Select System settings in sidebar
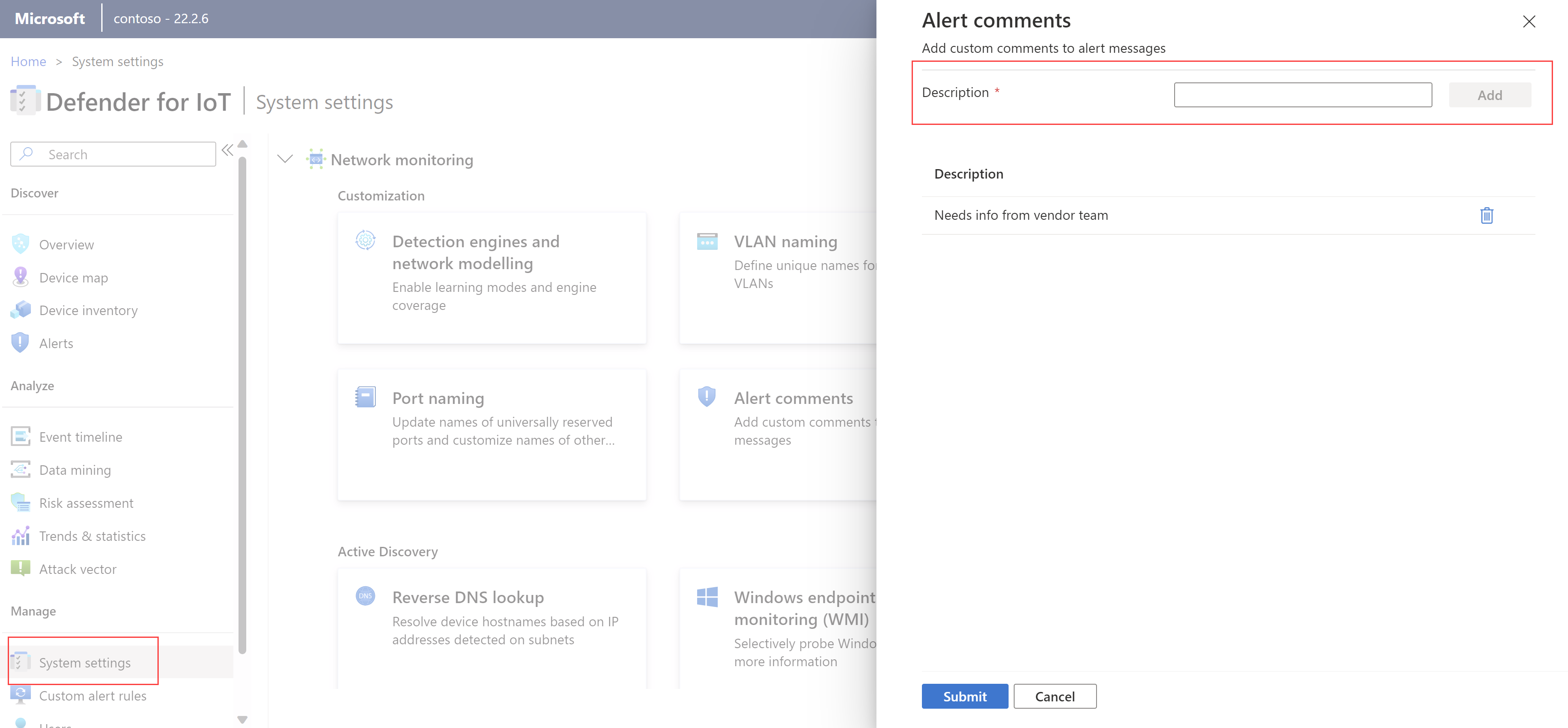Image resolution: width=1568 pixels, height=728 pixels. [x=85, y=661]
